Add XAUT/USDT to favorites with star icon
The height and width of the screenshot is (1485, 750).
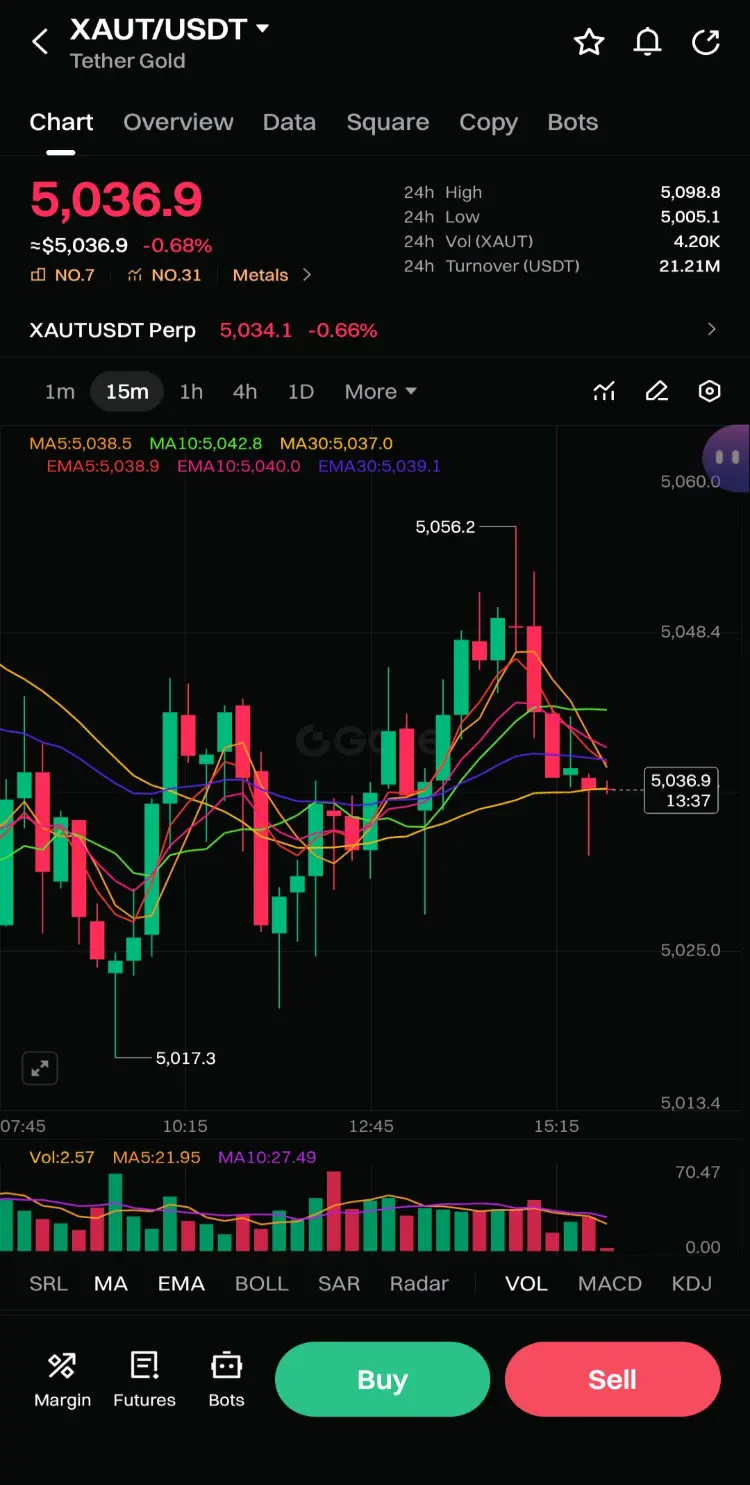coord(589,42)
